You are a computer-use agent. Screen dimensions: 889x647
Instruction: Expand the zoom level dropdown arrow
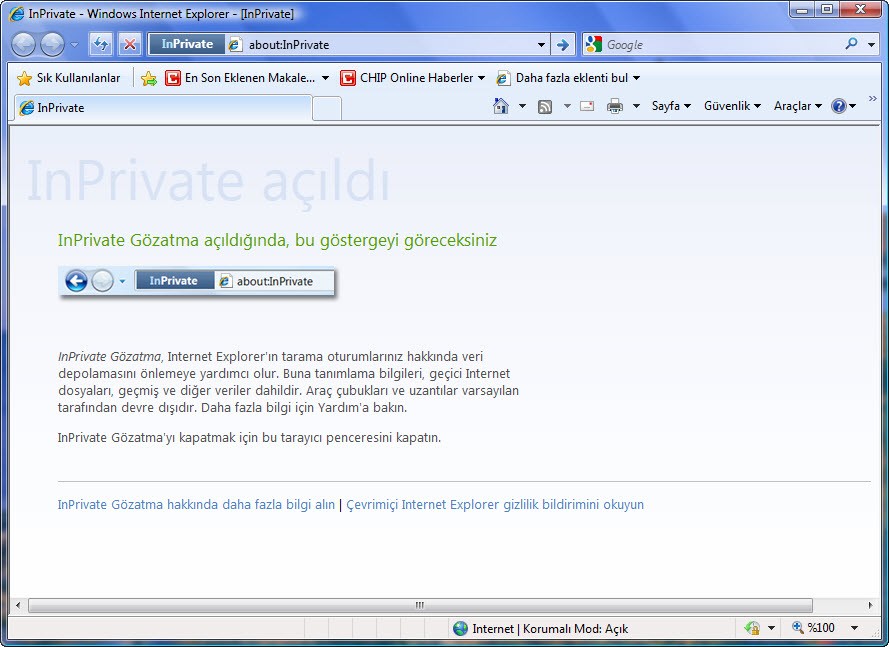854,628
